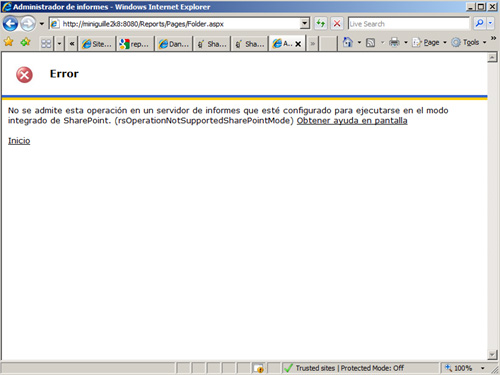Open search options dropdown arrow
Image resolution: width=500 pixels, height=375 pixels.
point(490,23)
